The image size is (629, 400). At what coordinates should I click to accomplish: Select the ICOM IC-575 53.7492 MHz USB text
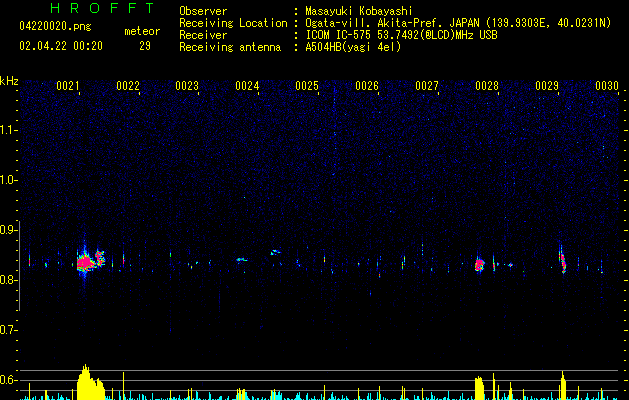coord(402,35)
